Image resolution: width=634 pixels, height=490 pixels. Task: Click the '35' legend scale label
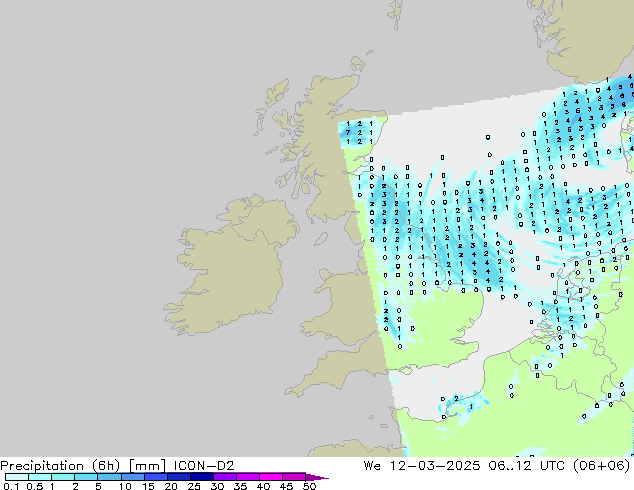pos(240,486)
